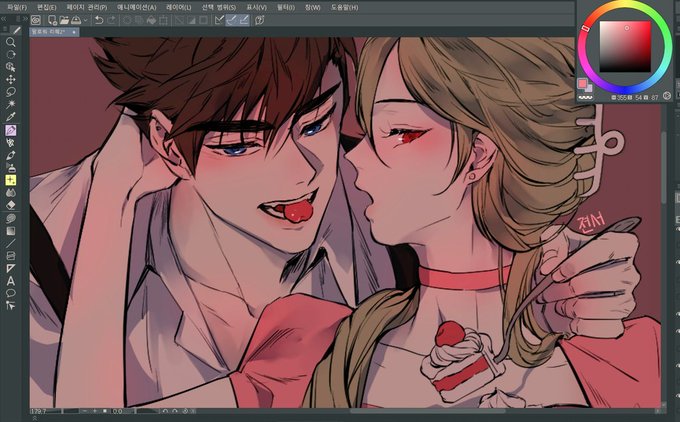
Task: Open the 도움말(H) menu
Action: point(345,7)
